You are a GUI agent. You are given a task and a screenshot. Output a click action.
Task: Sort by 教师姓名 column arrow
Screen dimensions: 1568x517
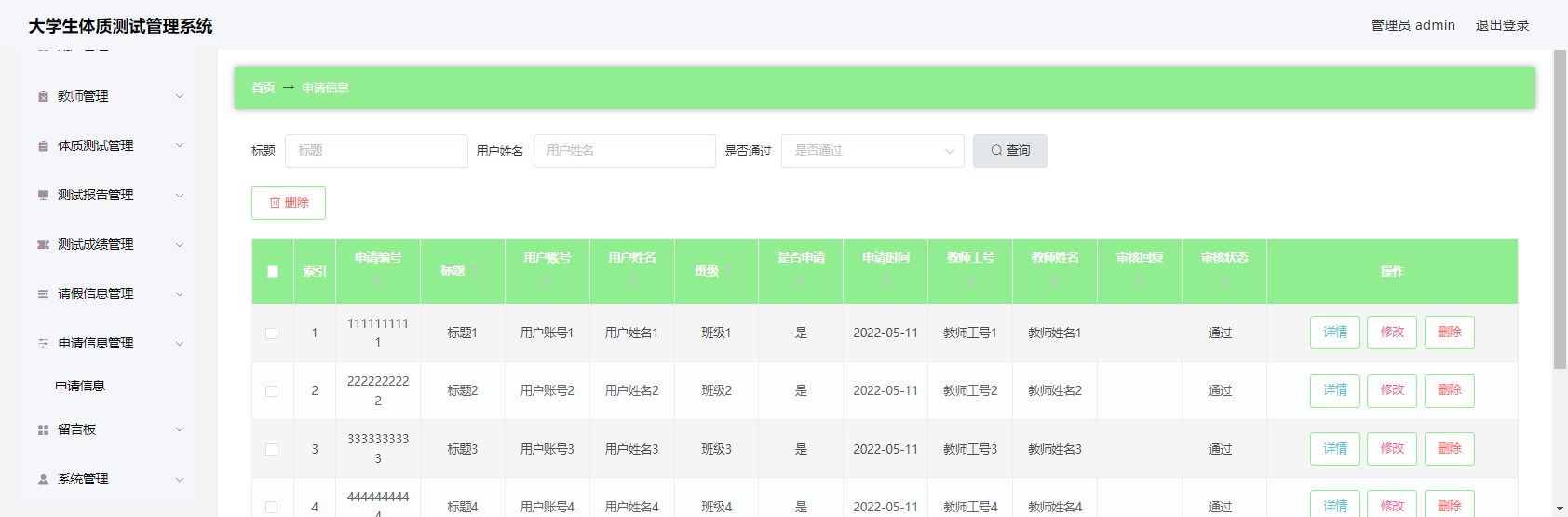pos(1055,279)
